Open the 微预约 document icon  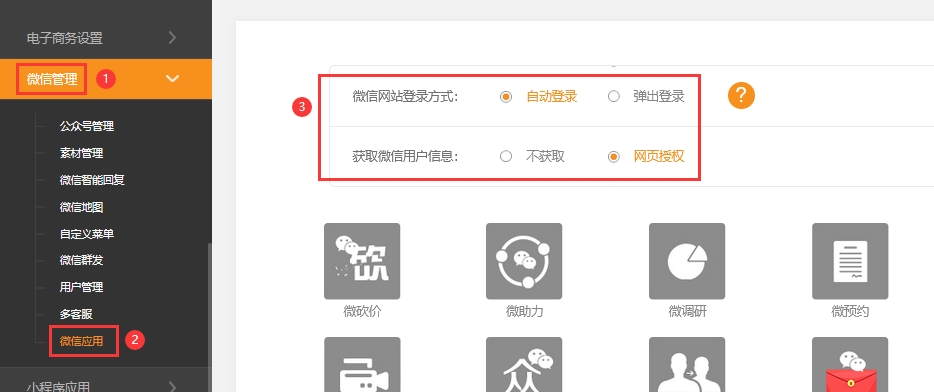[850, 261]
